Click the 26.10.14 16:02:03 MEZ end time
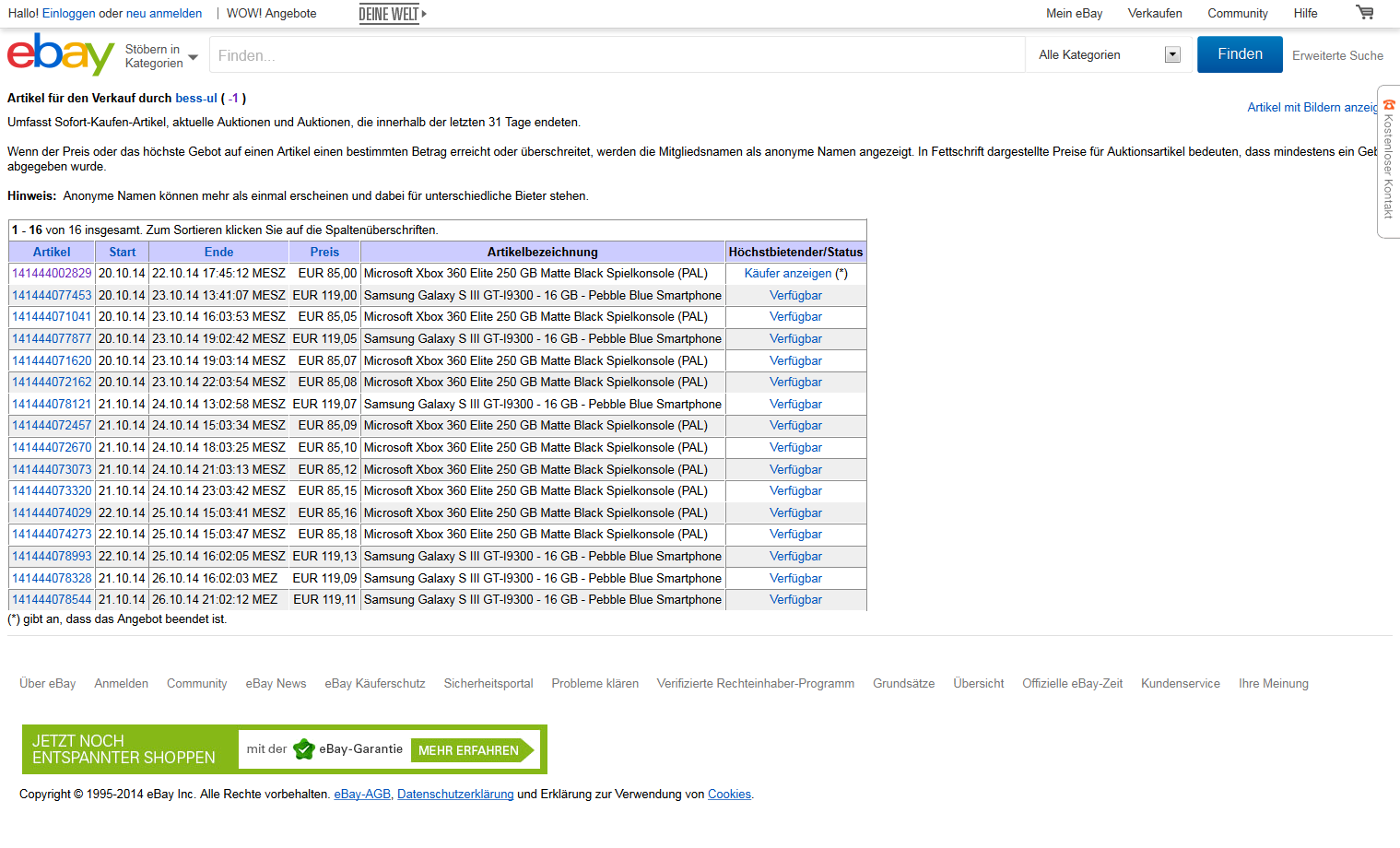The height and width of the screenshot is (848, 1400). [x=215, y=578]
